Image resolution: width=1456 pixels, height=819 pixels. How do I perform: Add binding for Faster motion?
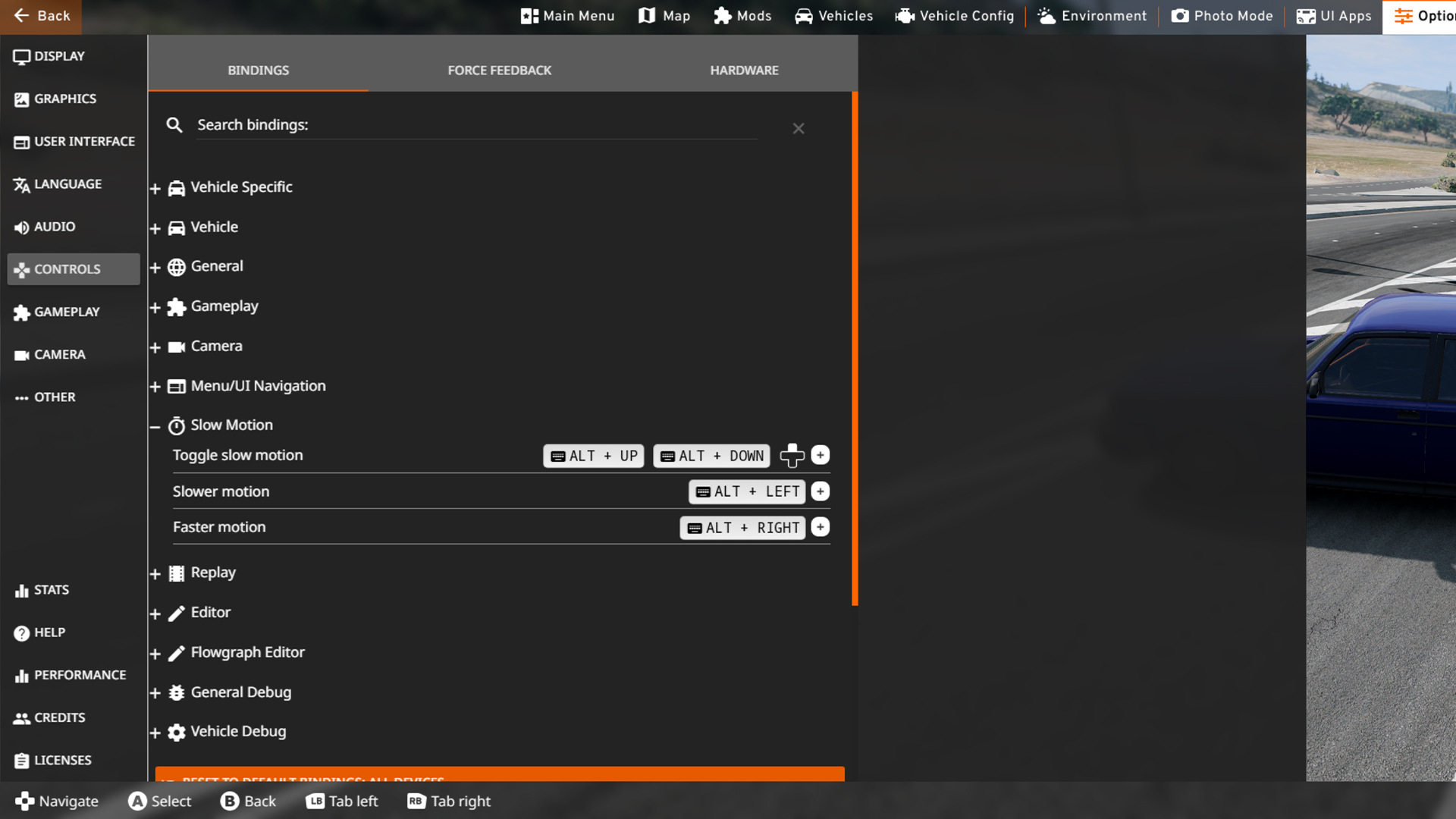pyautogui.click(x=820, y=527)
